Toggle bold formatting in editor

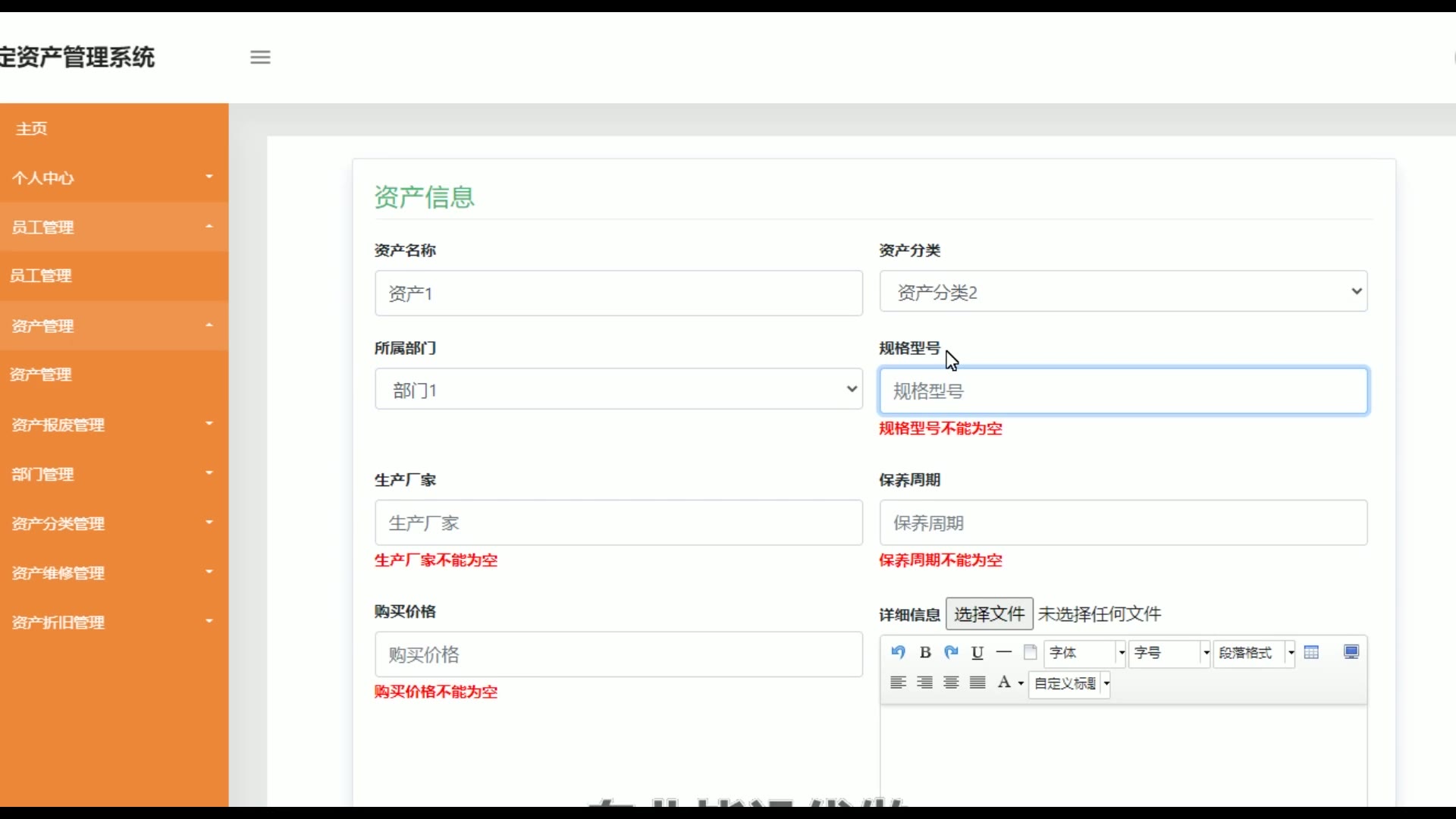(x=925, y=652)
